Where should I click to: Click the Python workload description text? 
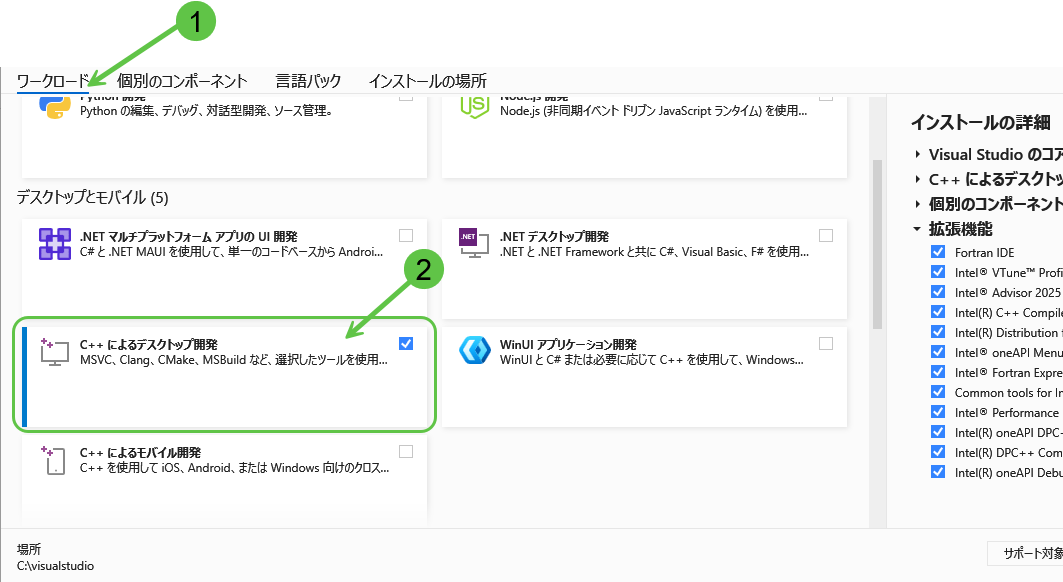(x=206, y=111)
